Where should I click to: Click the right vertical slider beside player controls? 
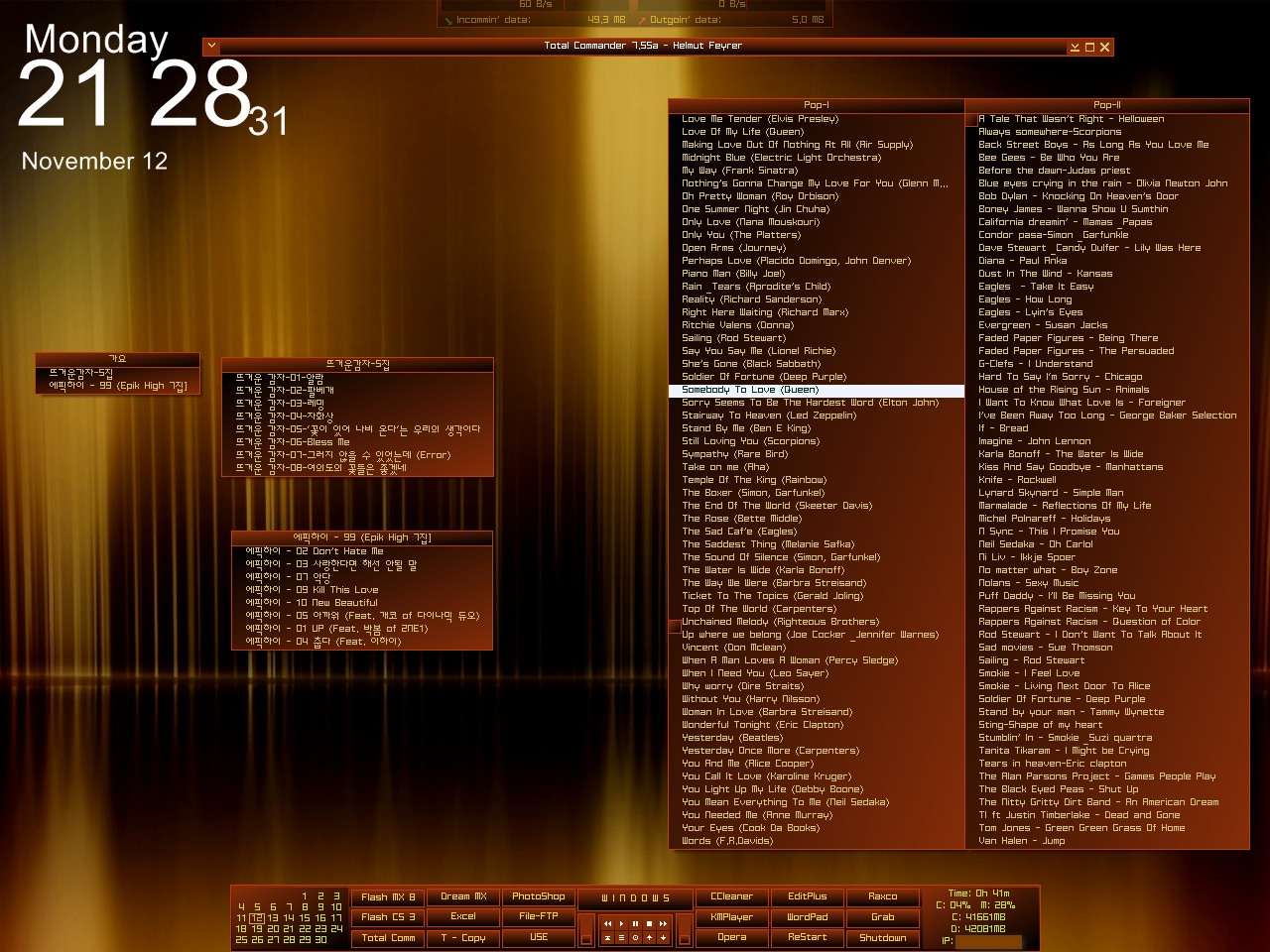685,930
